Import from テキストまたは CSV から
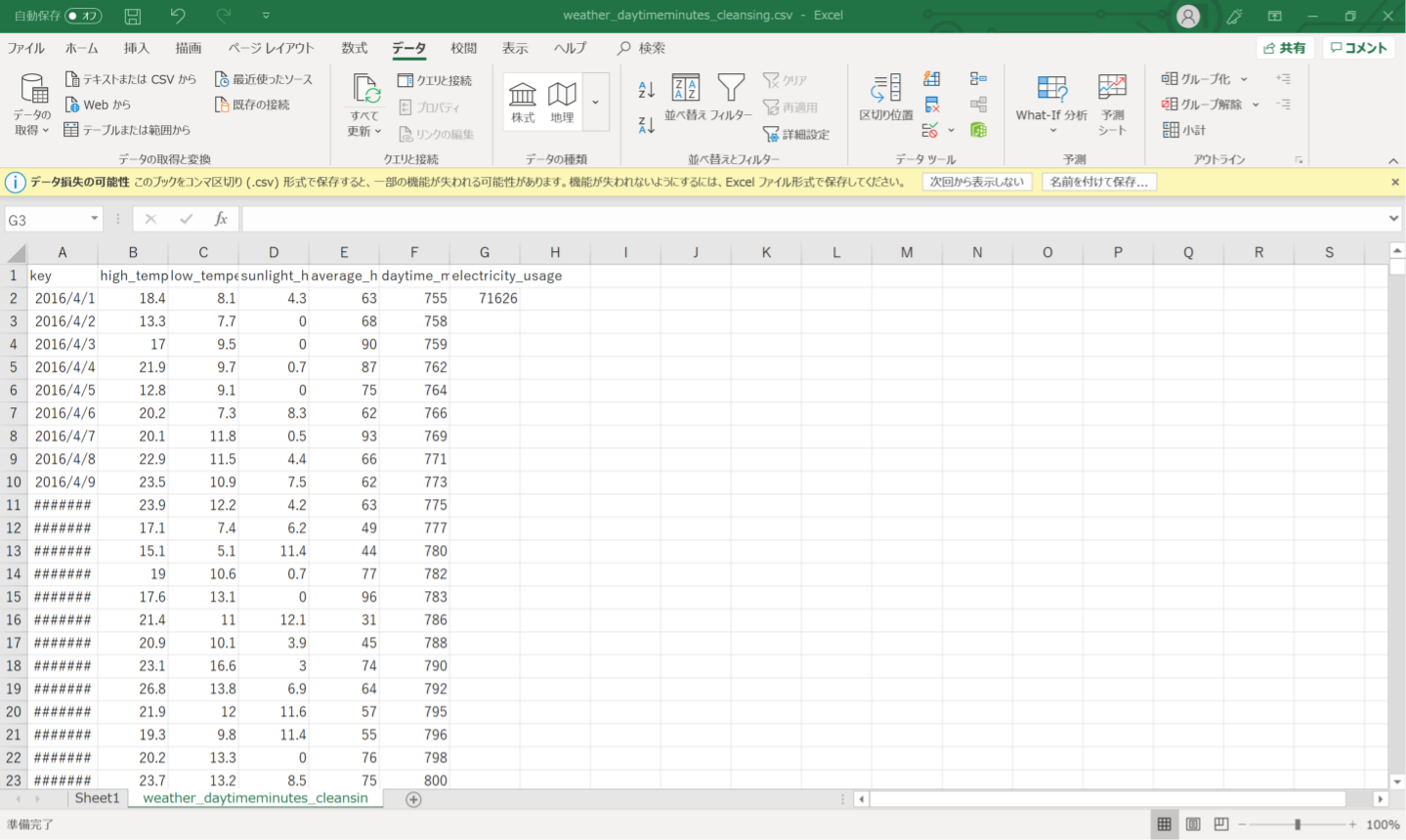This screenshot has width=1406, height=840. pos(130,79)
